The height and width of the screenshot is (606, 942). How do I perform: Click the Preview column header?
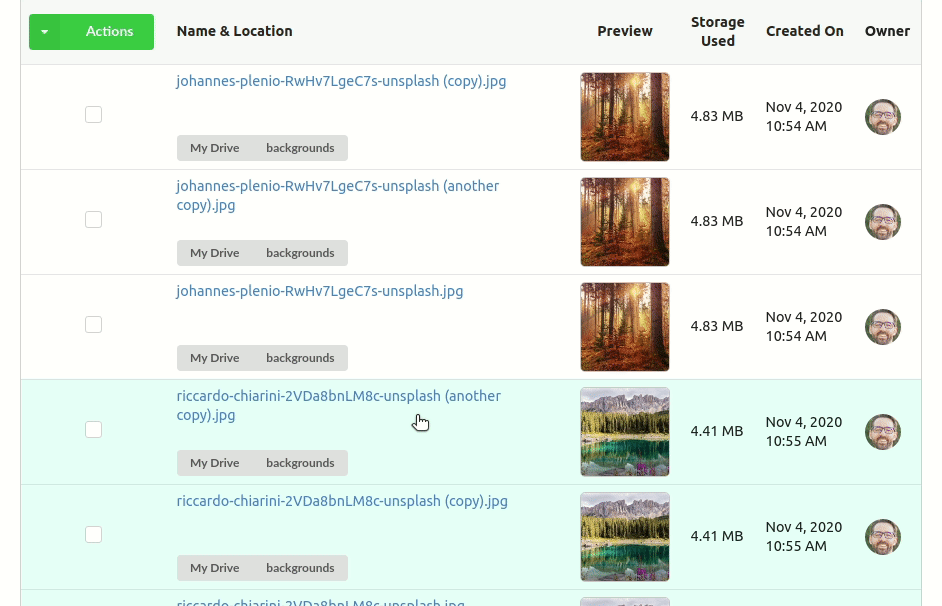(x=625, y=31)
